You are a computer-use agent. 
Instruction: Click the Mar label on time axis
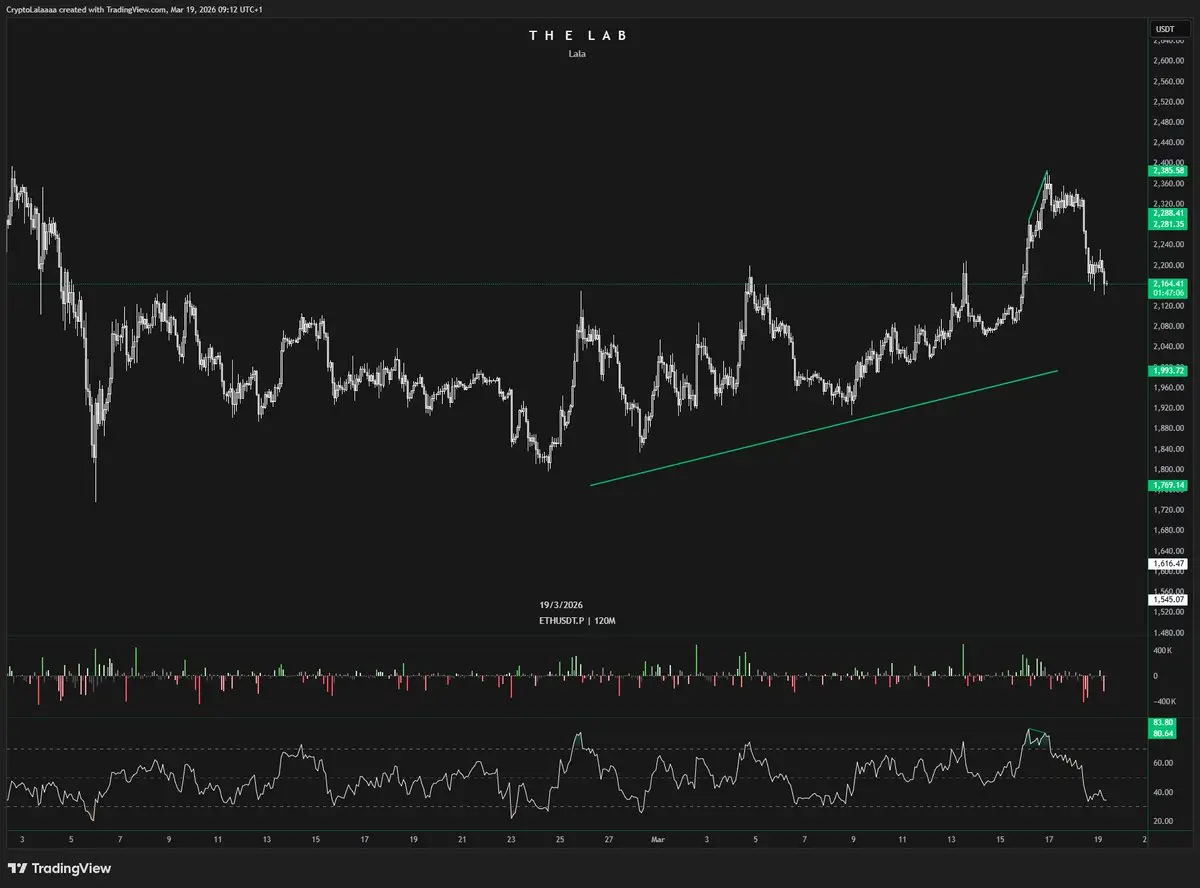(x=657, y=840)
